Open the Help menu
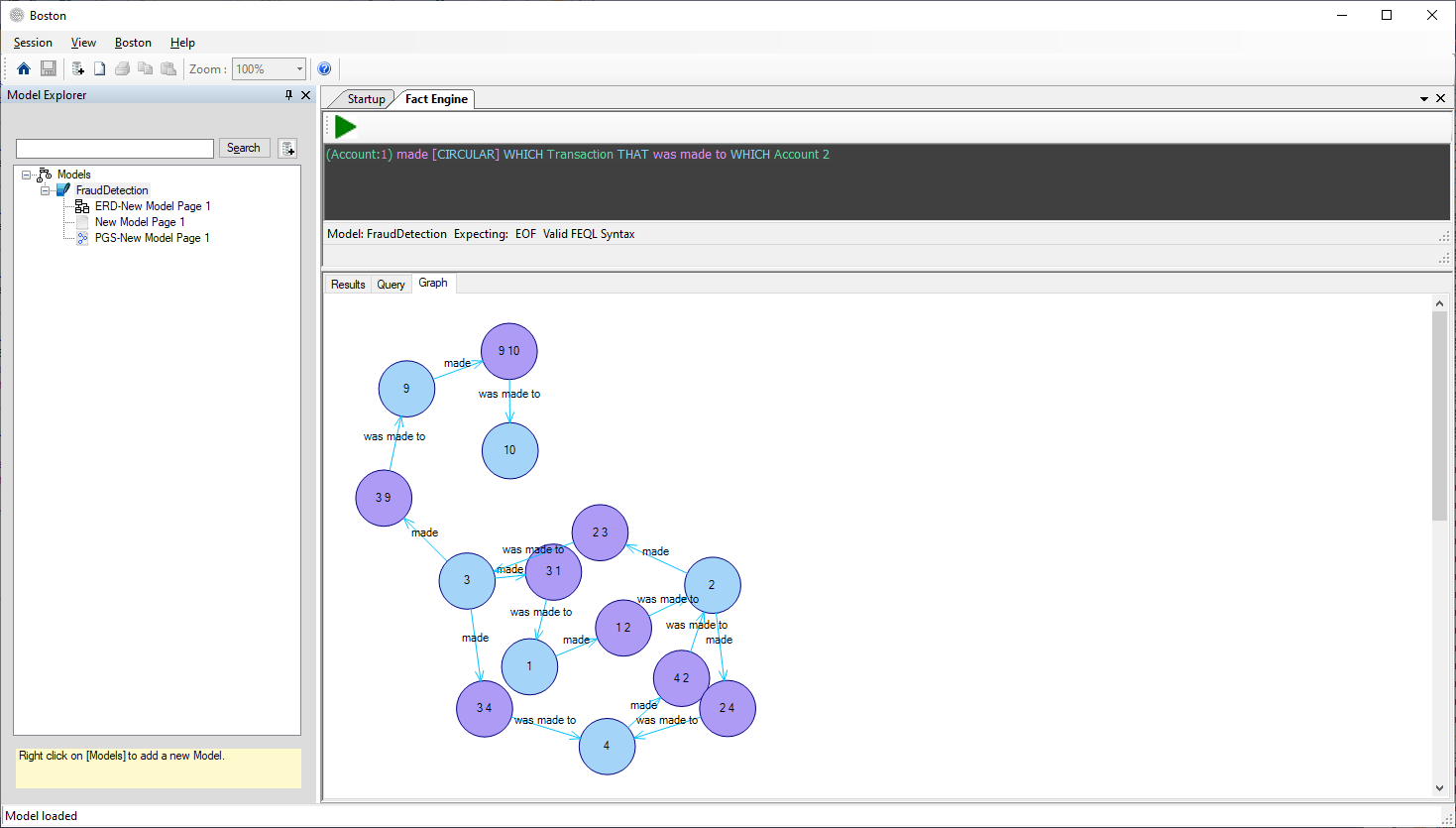The width and height of the screenshot is (1456, 828). (182, 43)
